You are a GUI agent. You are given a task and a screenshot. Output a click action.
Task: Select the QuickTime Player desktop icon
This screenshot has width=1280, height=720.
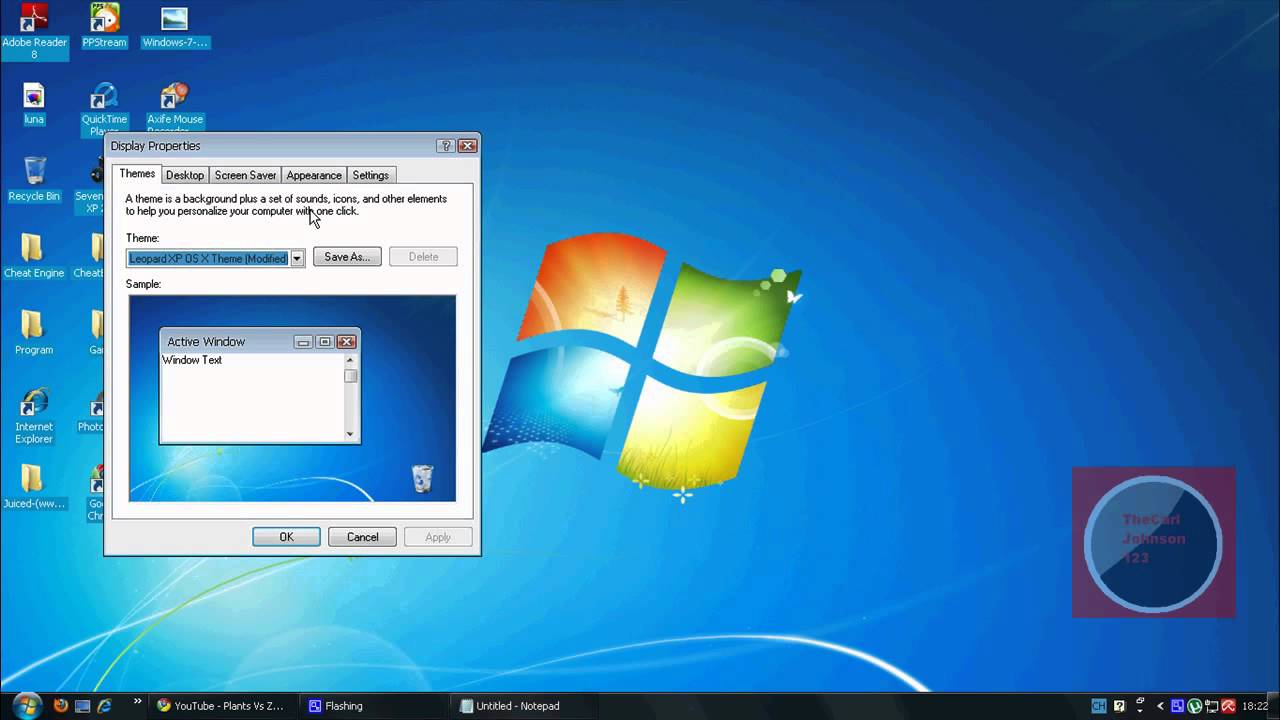[104, 110]
